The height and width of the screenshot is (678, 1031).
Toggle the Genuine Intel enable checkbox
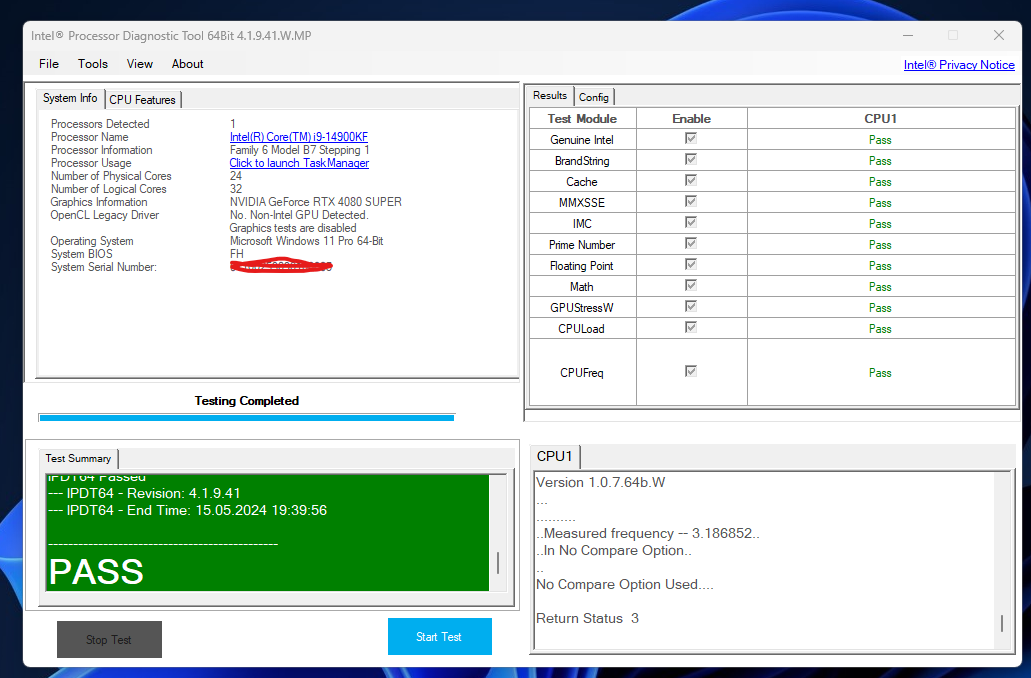click(x=690, y=138)
